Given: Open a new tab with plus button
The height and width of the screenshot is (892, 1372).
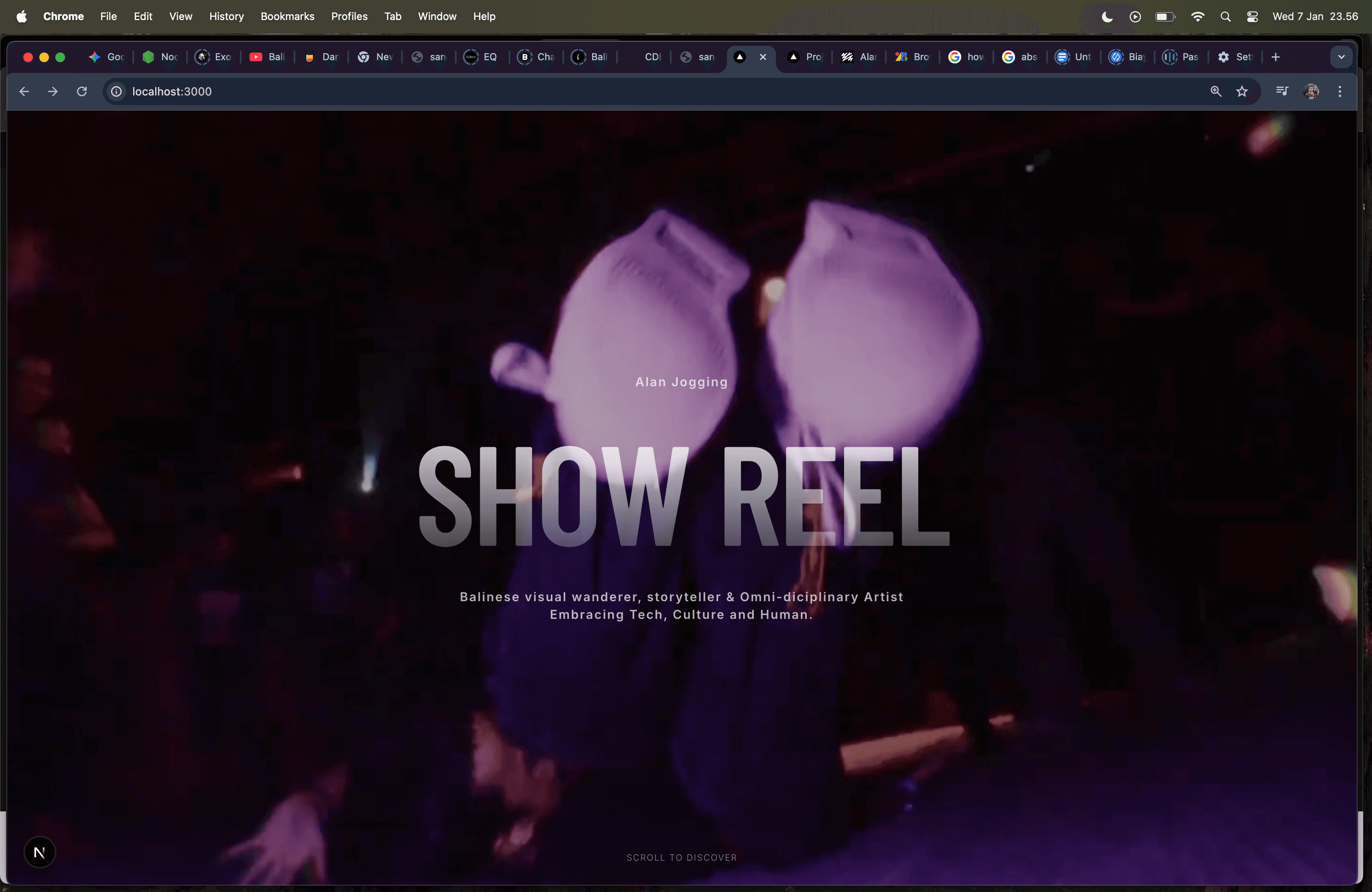Looking at the screenshot, I should coord(1276,57).
